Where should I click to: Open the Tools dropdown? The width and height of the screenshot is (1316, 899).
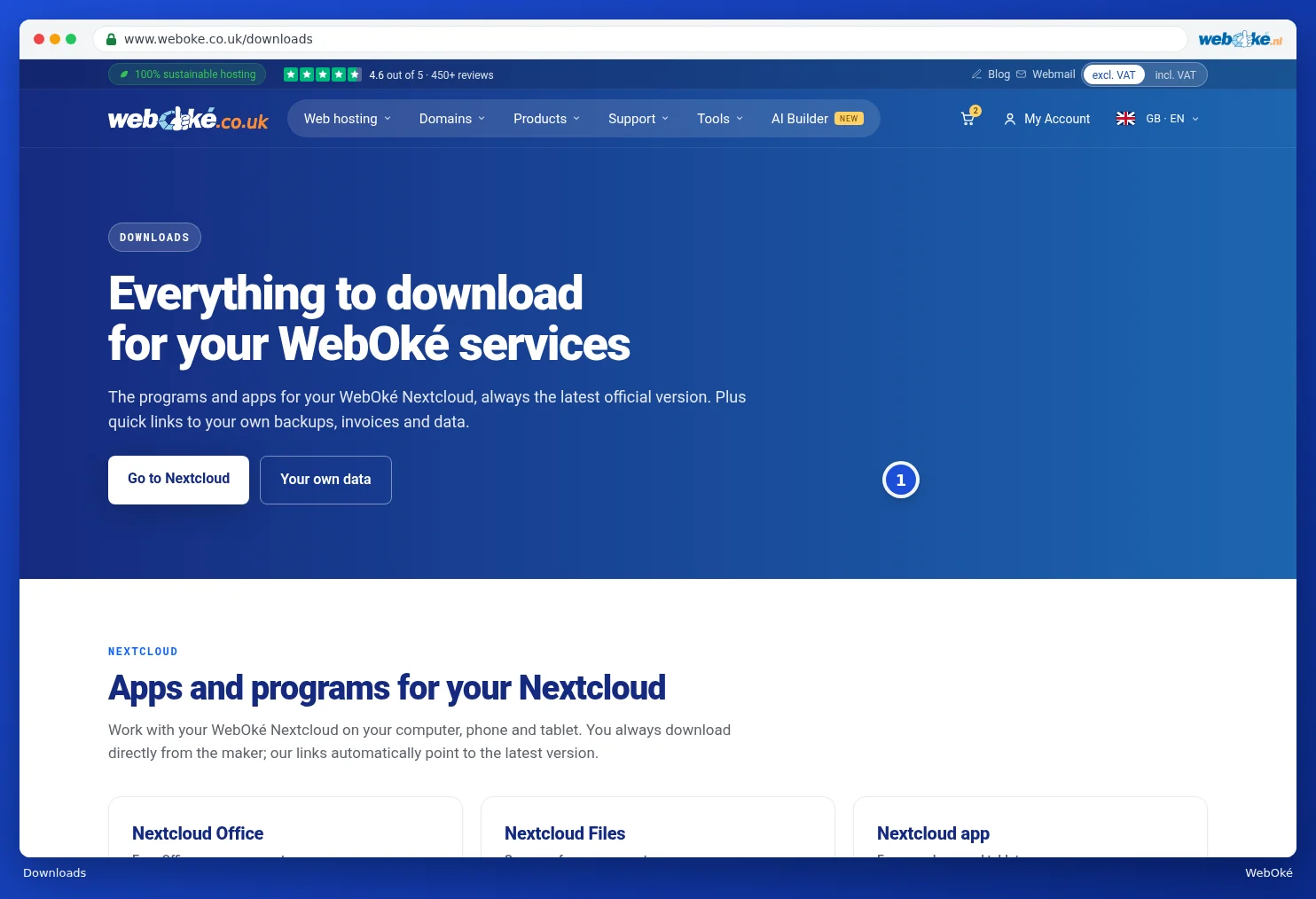[x=720, y=119]
